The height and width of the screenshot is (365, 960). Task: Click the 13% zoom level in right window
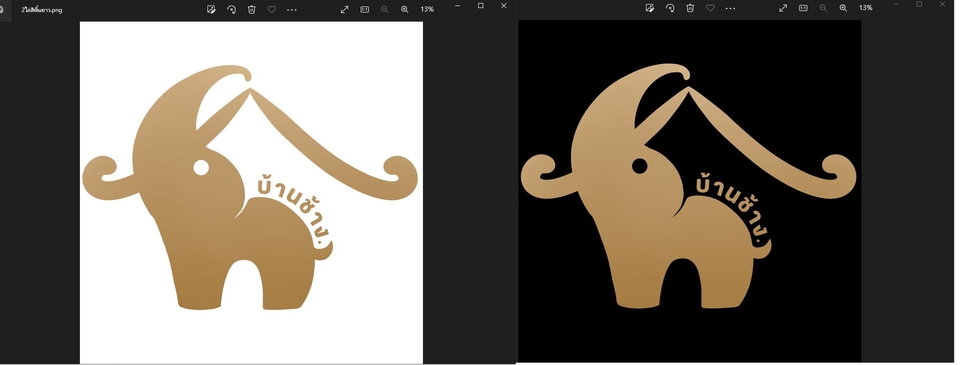(866, 8)
